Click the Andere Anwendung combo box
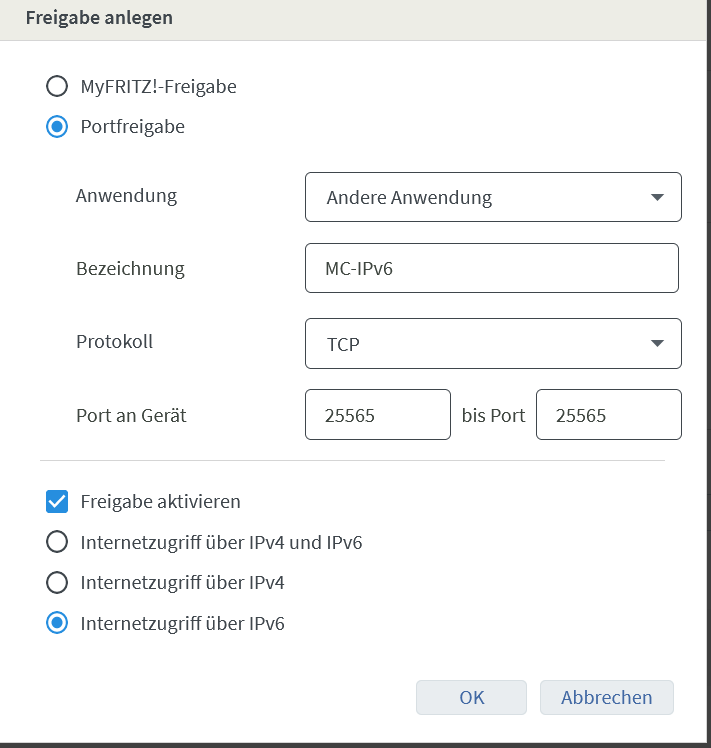The width and height of the screenshot is (711, 748). coord(493,197)
